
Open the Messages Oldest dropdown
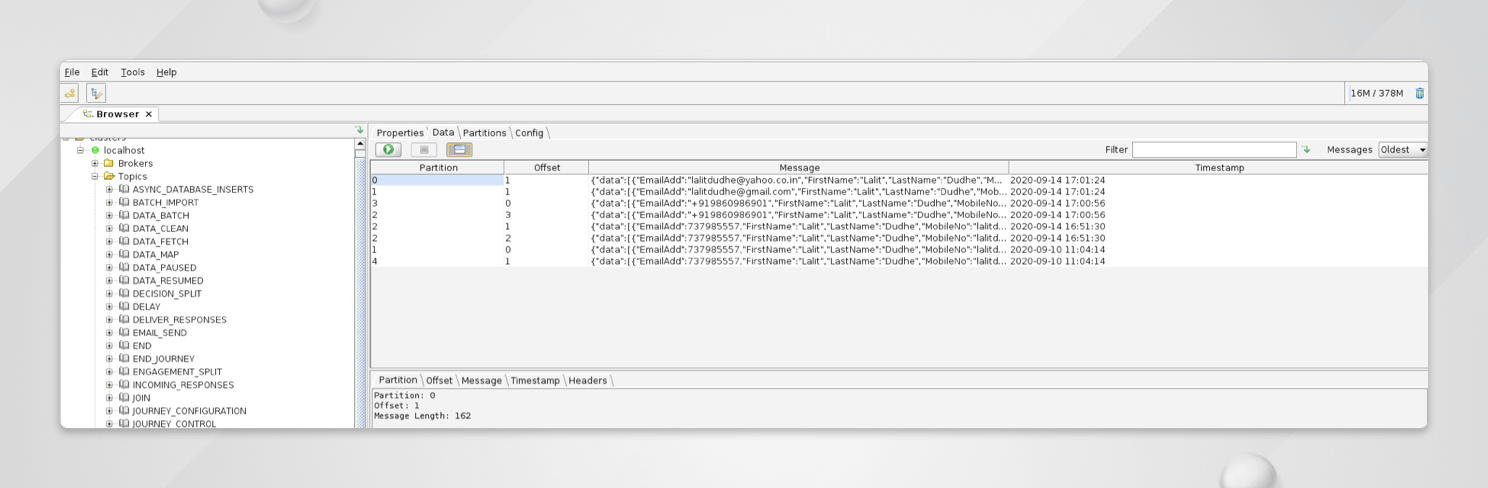point(1403,150)
